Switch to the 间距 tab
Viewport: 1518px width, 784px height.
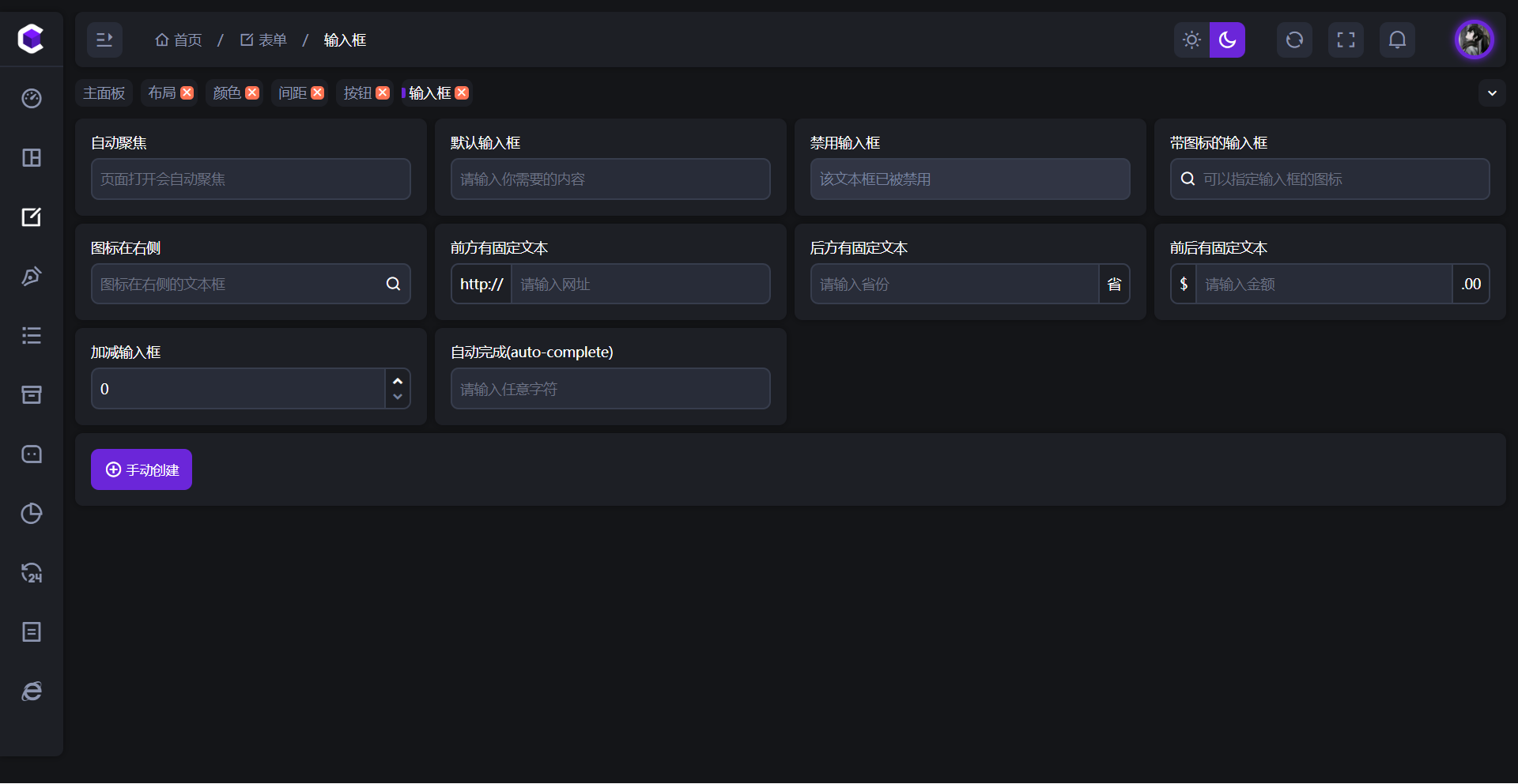point(293,93)
